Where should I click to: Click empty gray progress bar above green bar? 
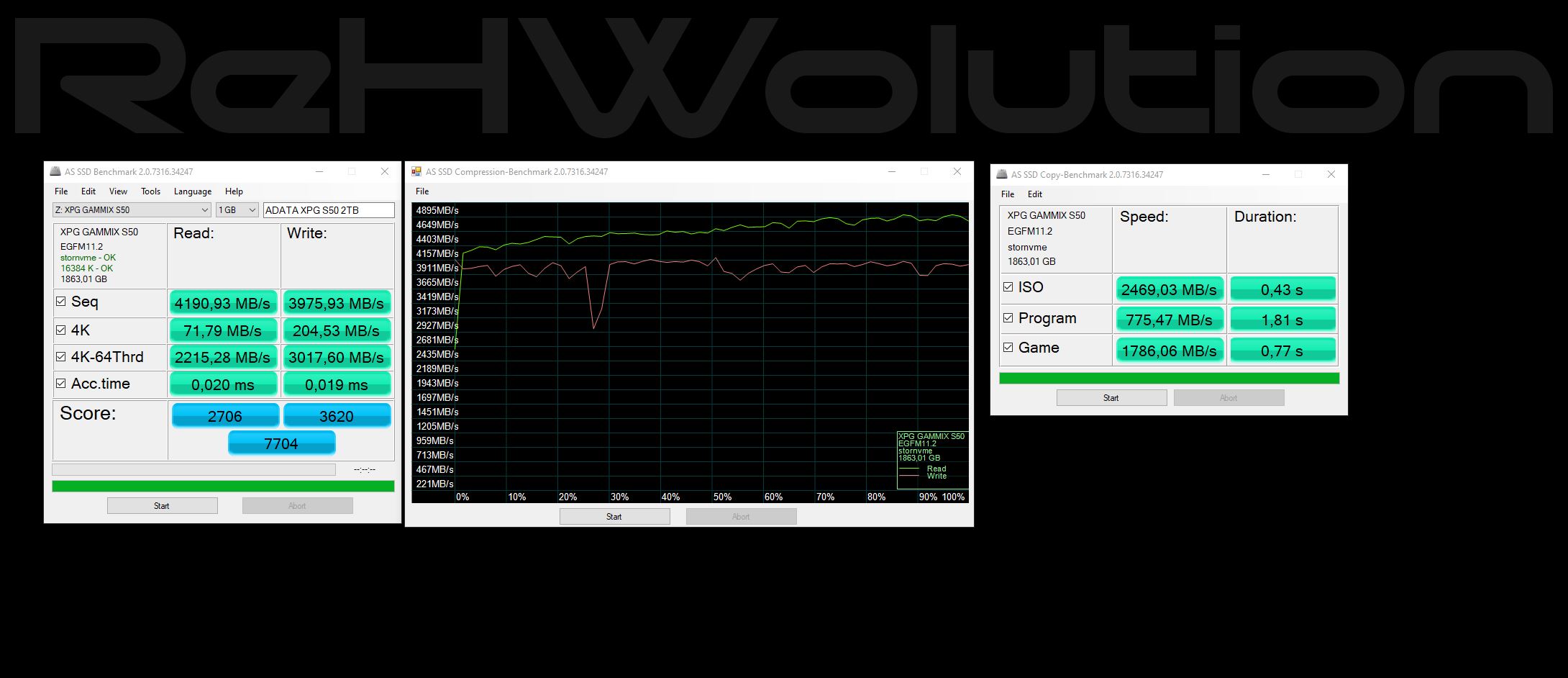click(193, 470)
